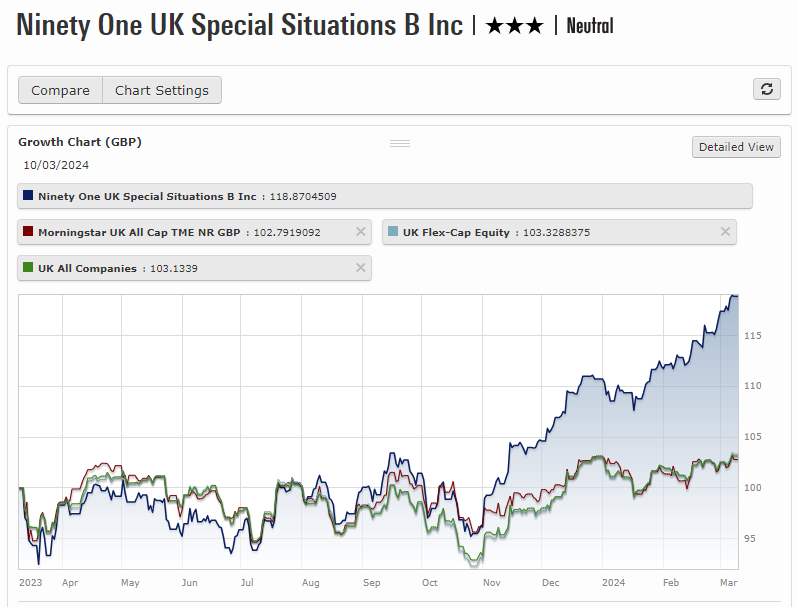Click dark red Morningstar color swatch
Viewport: 798px width, 607px height.
(x=28, y=232)
